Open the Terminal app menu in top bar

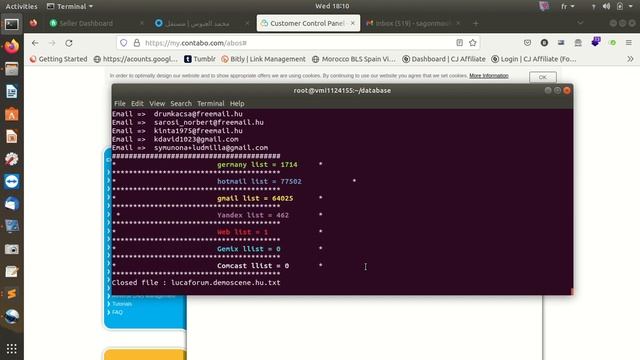[70, 6]
